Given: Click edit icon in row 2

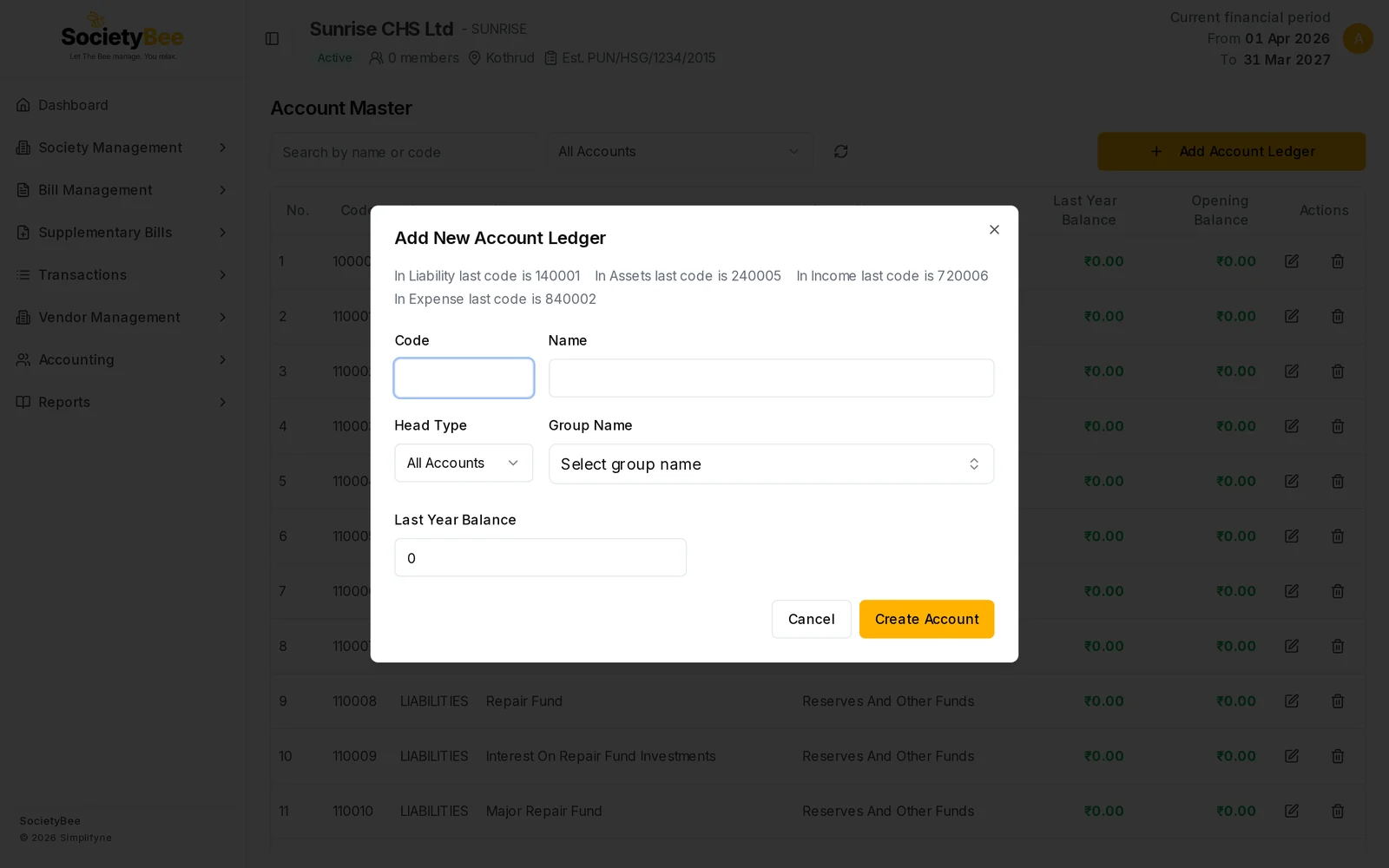Looking at the screenshot, I should [1292, 316].
